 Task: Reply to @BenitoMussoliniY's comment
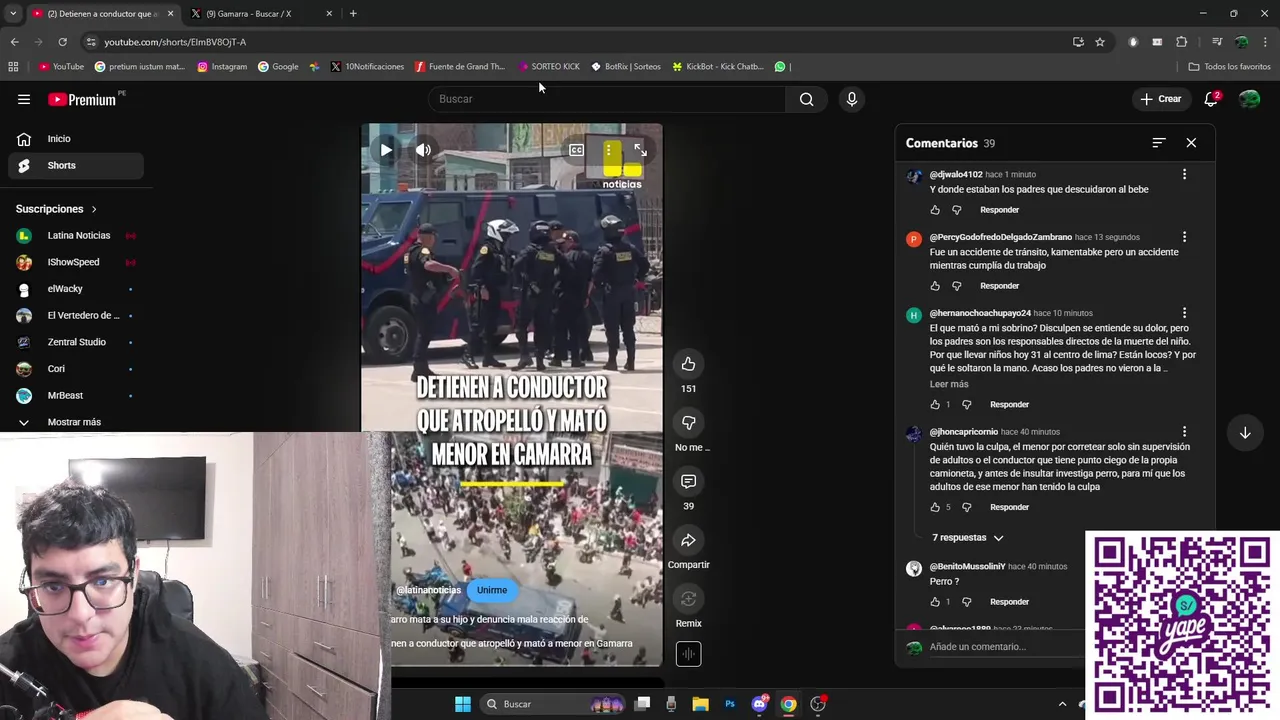(1009, 602)
